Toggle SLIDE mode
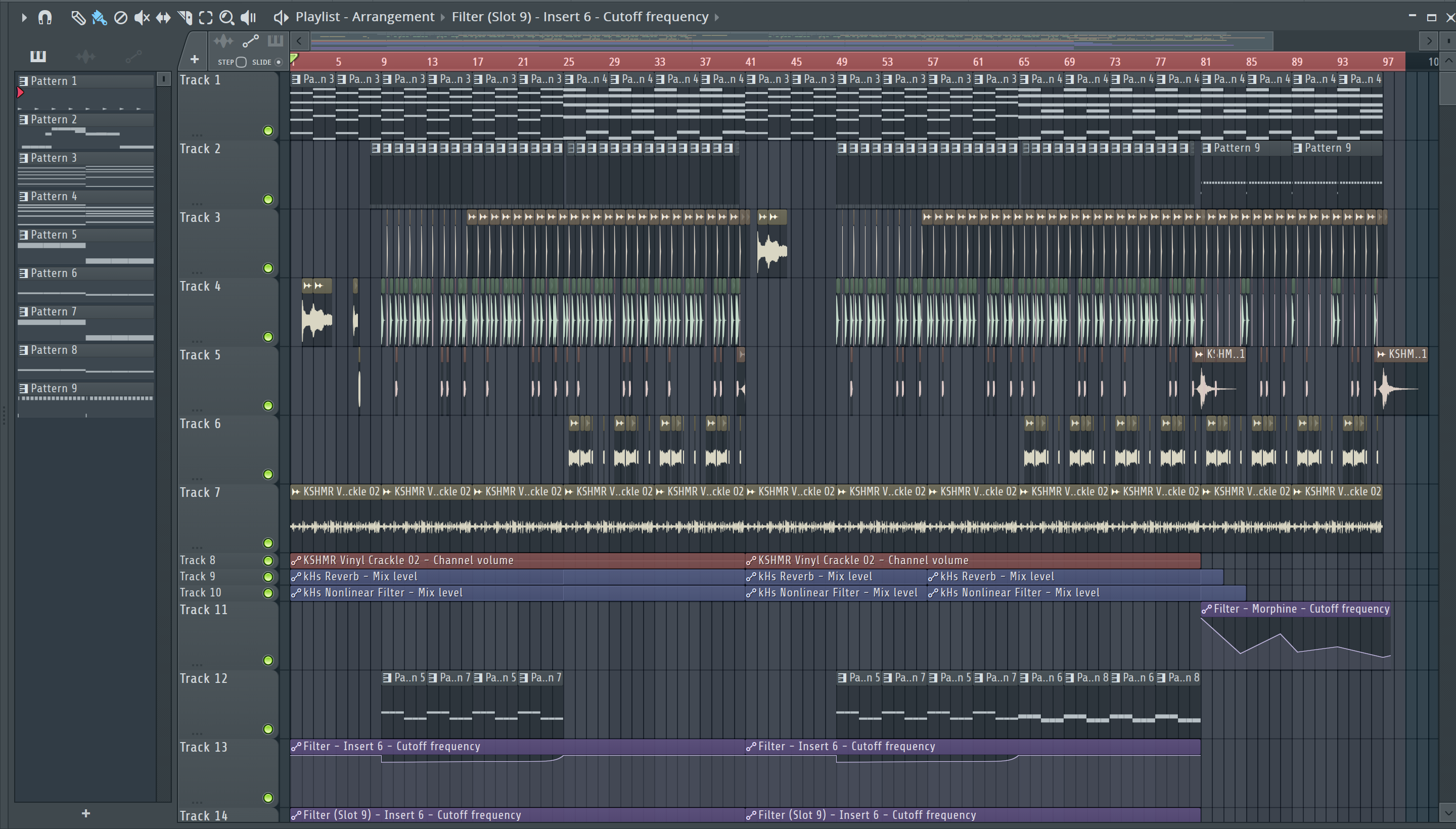The image size is (1456, 829). click(279, 62)
